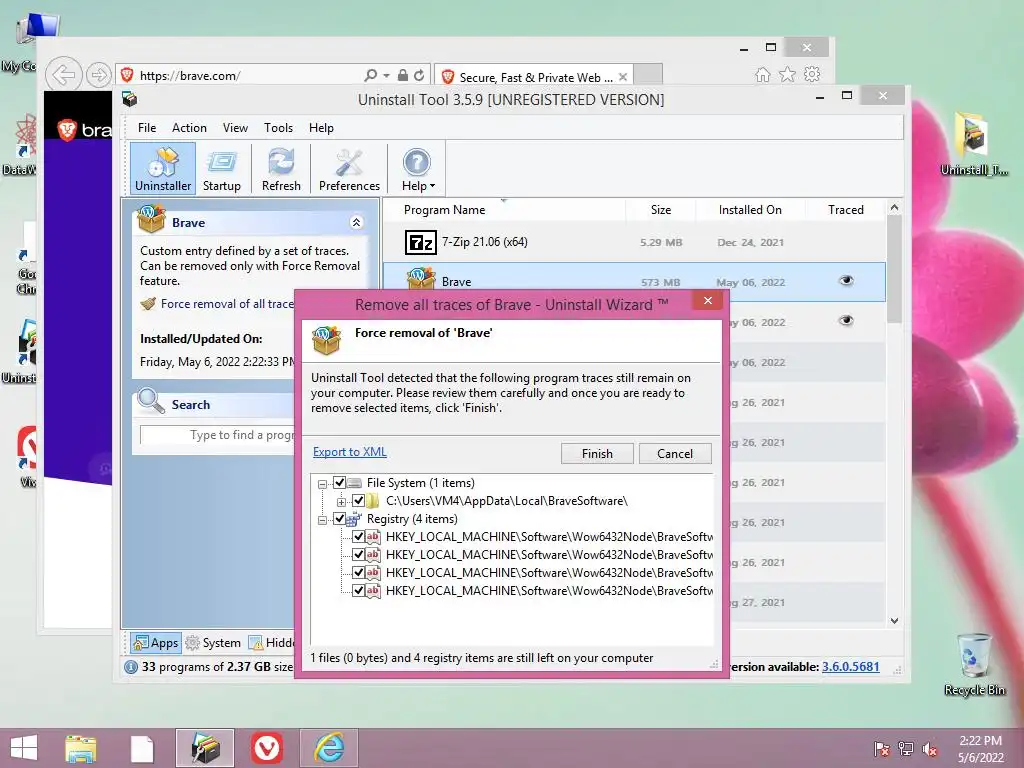The width and height of the screenshot is (1024, 768).
Task: Uncheck the third HKEY_LOCAL_MACHINE registry entry
Action: [359, 573]
